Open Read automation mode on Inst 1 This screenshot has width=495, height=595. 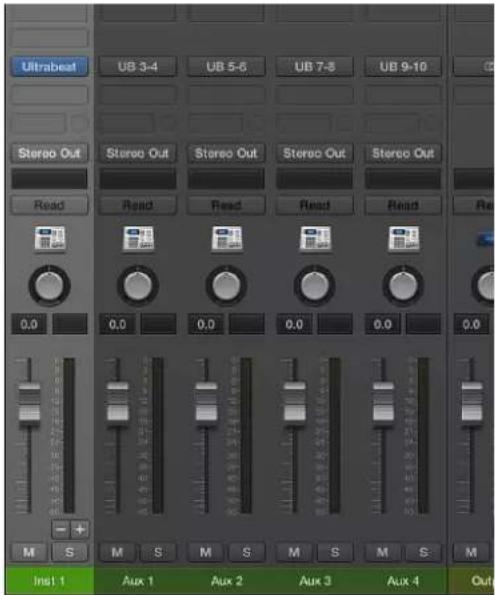click(x=49, y=205)
